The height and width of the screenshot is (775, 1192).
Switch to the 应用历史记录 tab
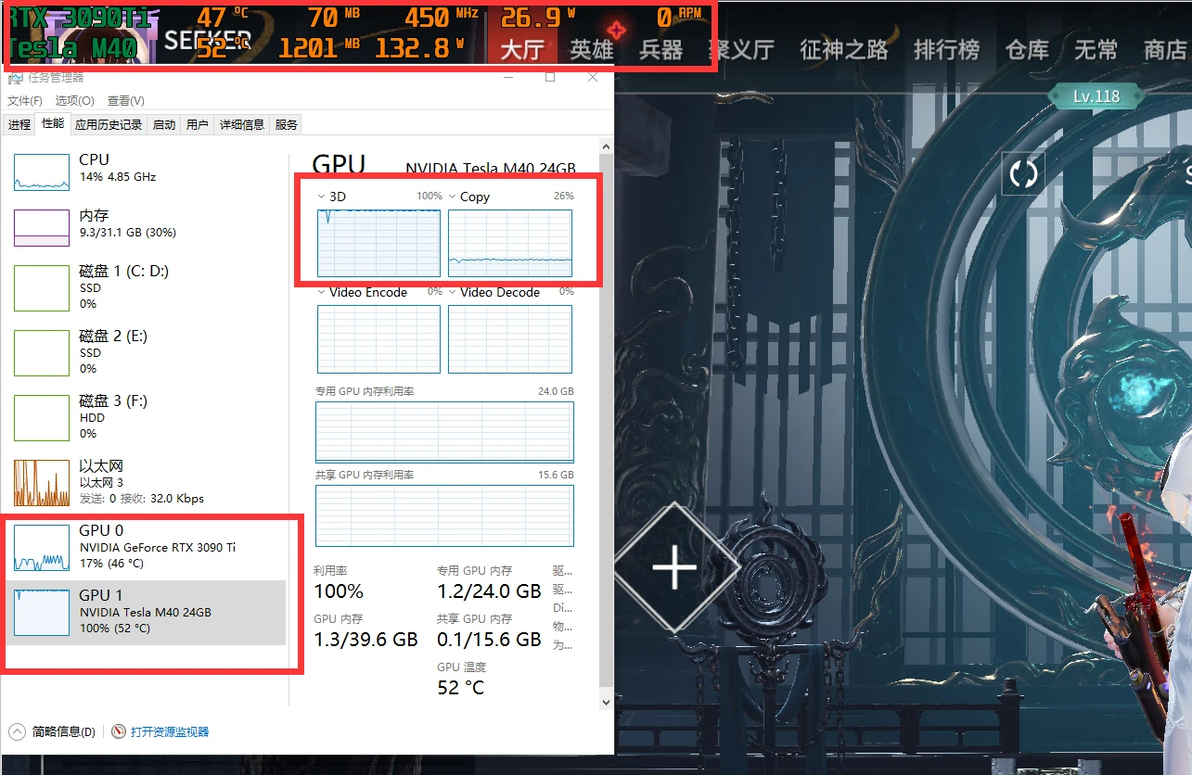click(109, 125)
